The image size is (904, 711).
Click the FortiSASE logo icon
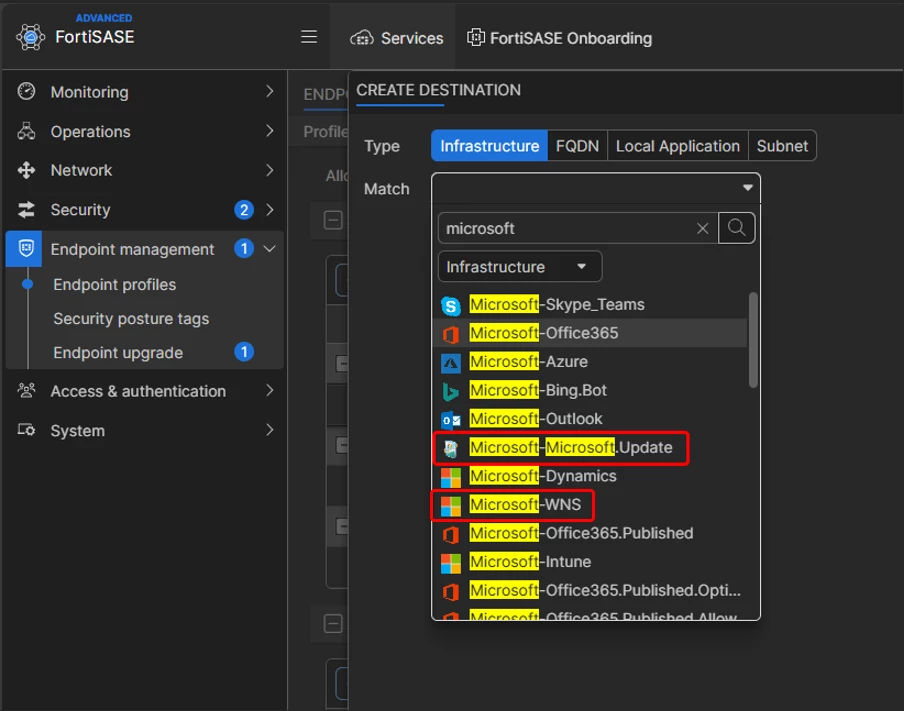tap(31, 37)
